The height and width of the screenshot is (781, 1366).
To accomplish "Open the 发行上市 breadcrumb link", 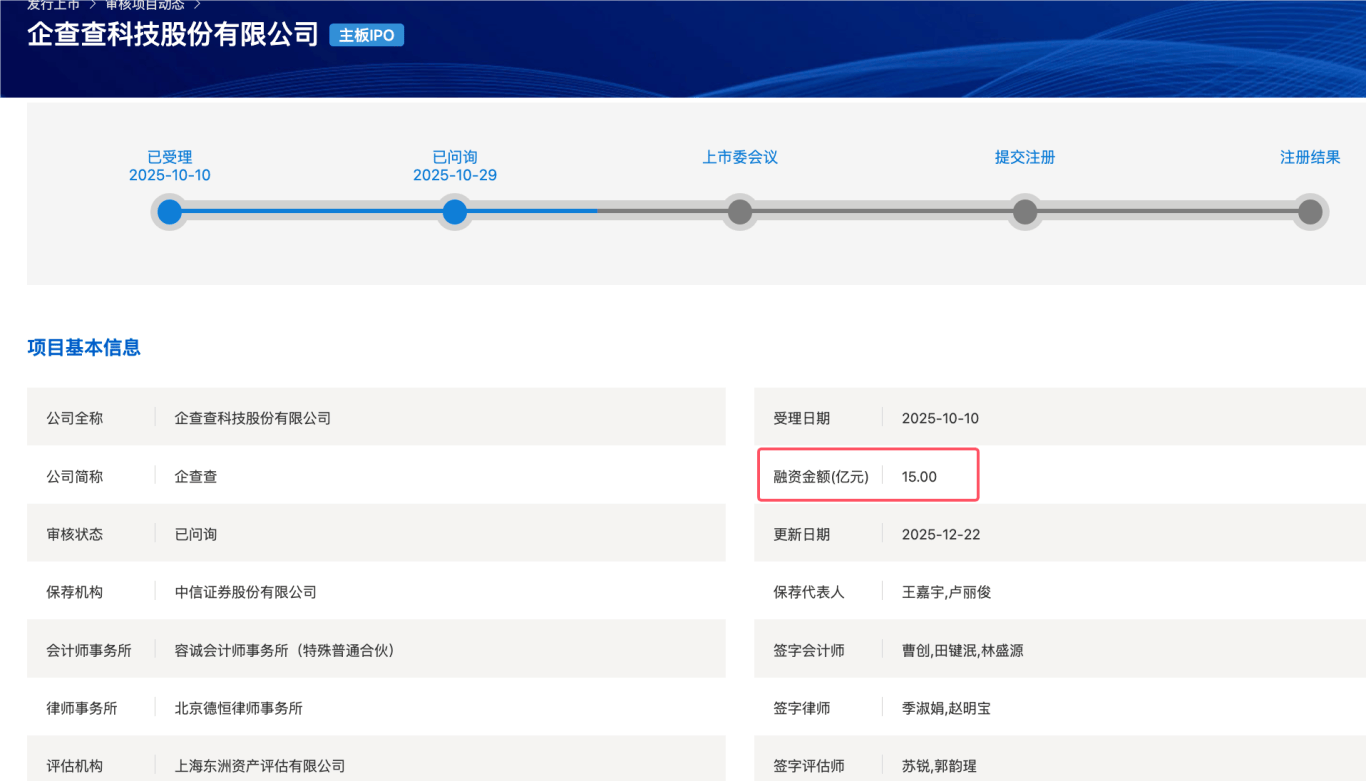I will click(53, 5).
